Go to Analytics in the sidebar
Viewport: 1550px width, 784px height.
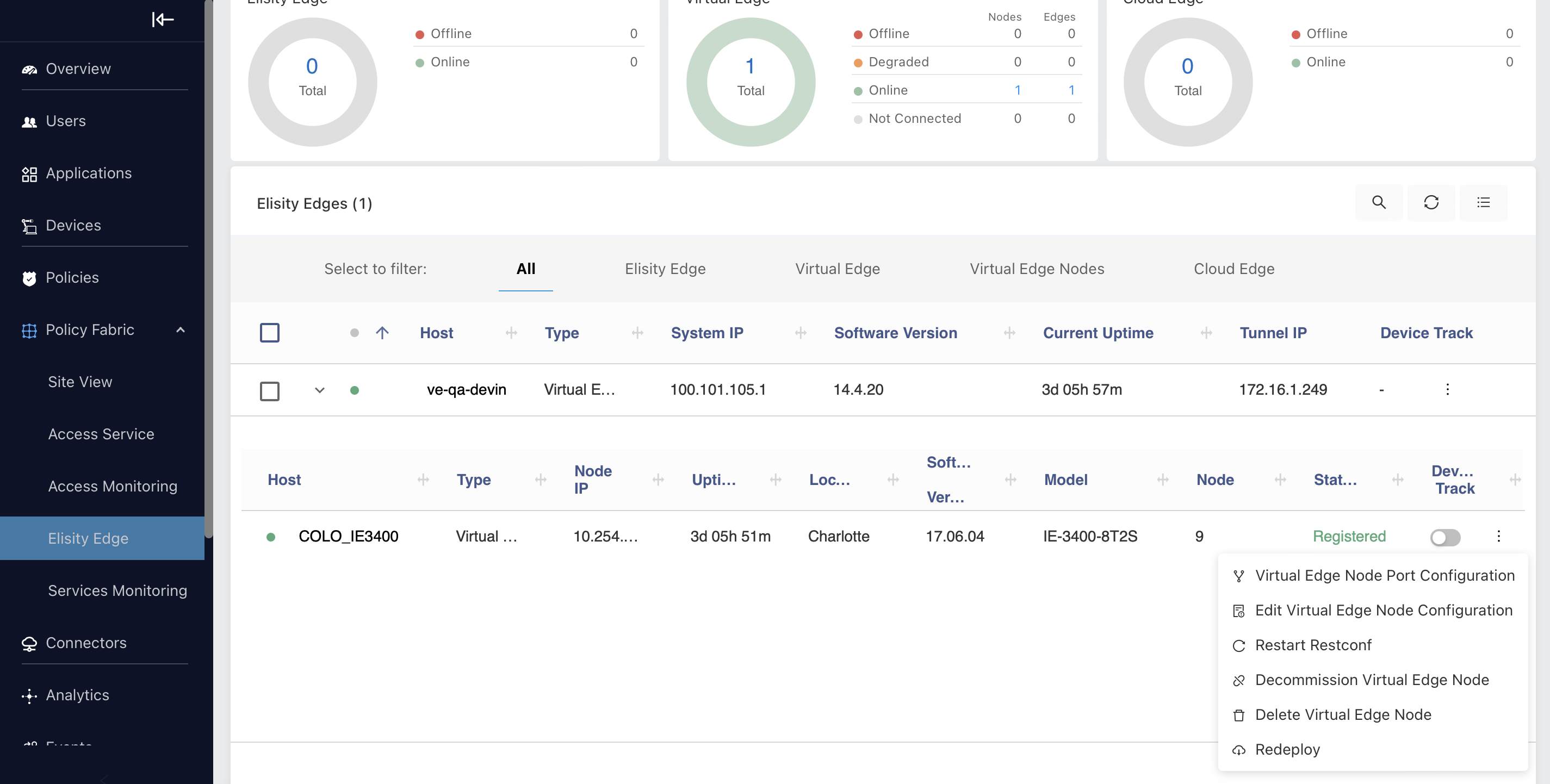[78, 695]
